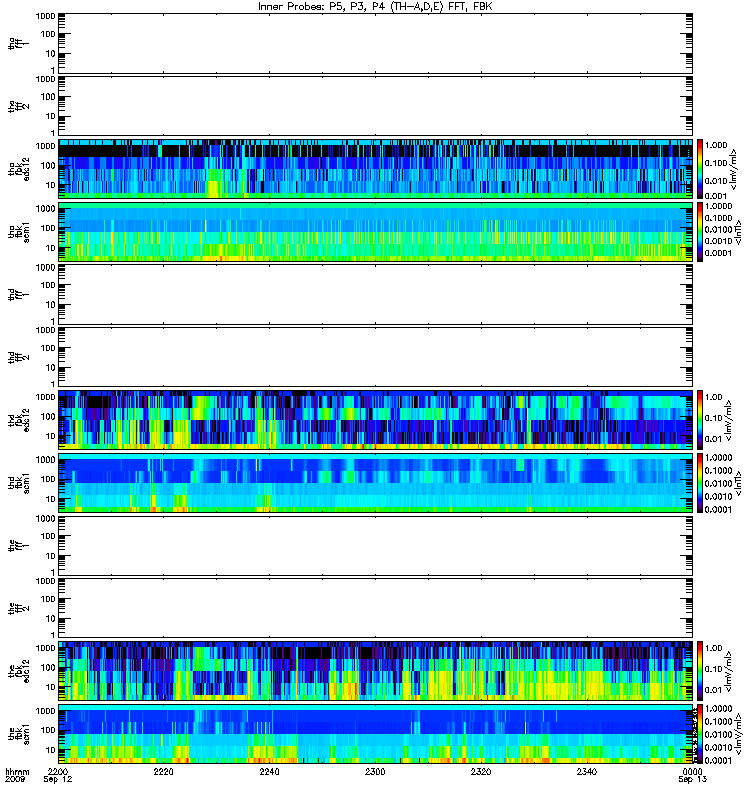Click the 'thd fbk scm1' y-axis label
Screen dimensions: 750x800
tap(19, 483)
